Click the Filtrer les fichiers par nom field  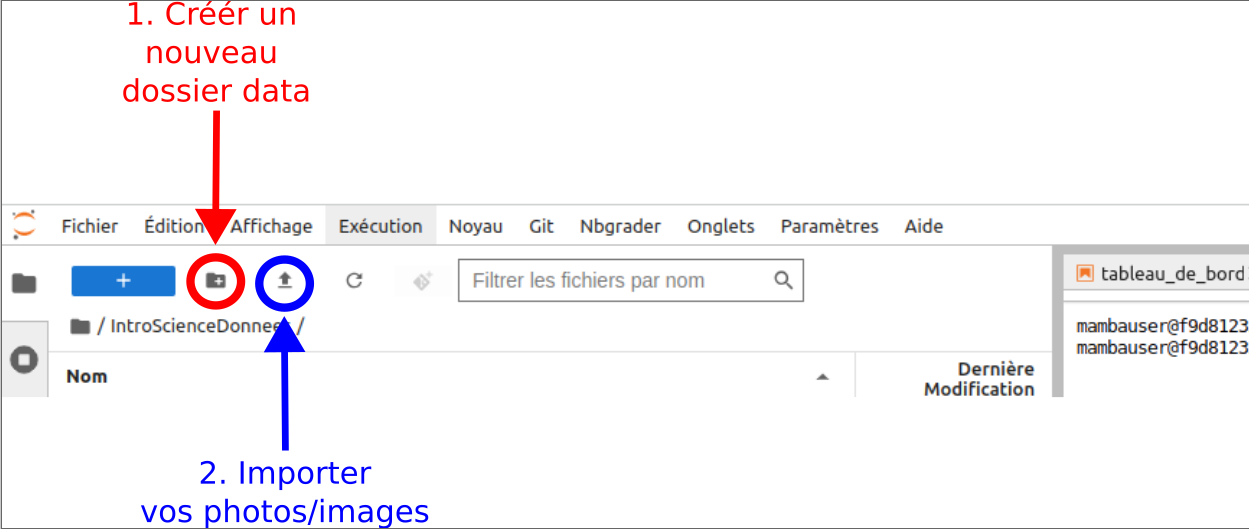[615, 281]
